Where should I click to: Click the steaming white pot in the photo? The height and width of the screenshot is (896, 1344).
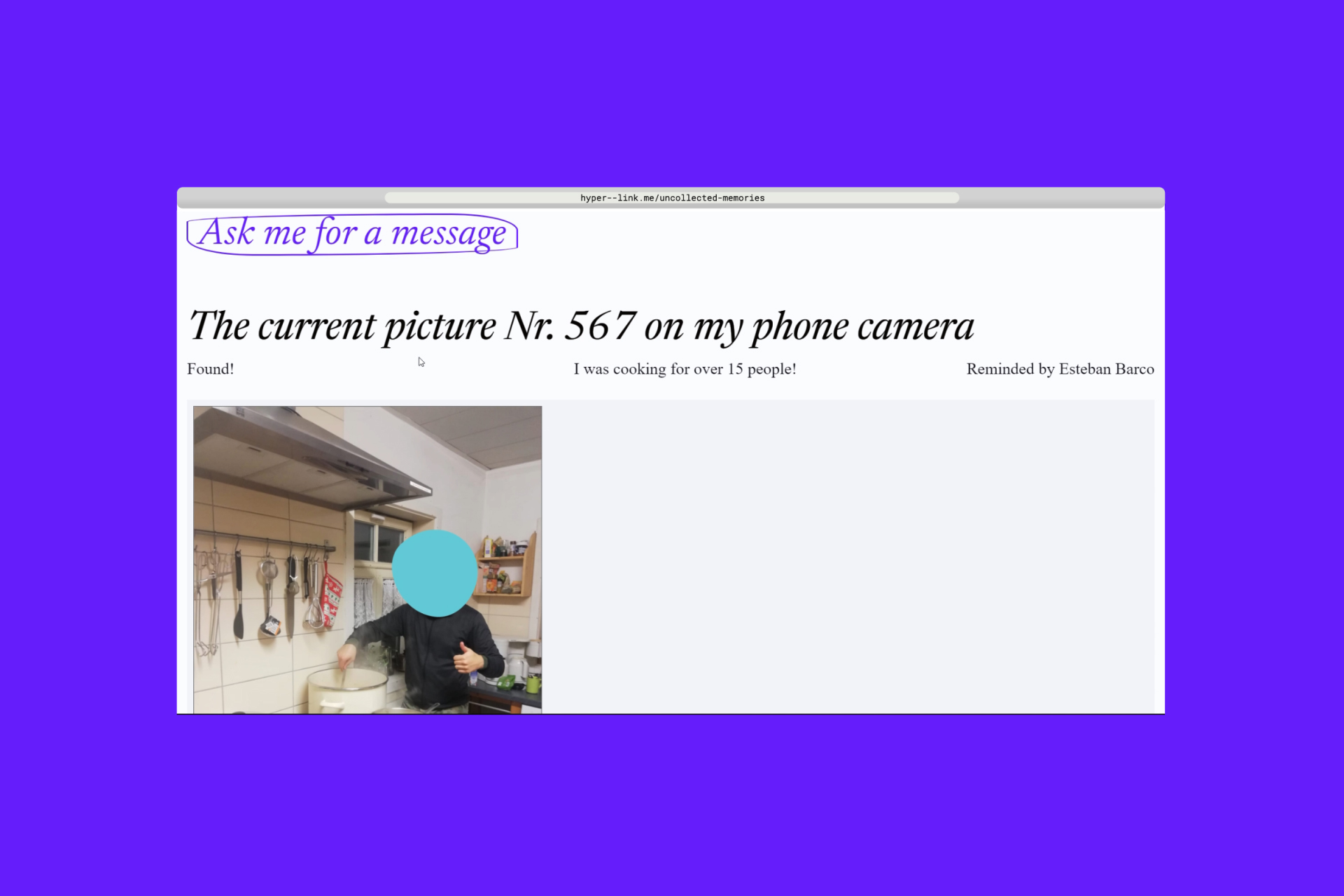[348, 690]
